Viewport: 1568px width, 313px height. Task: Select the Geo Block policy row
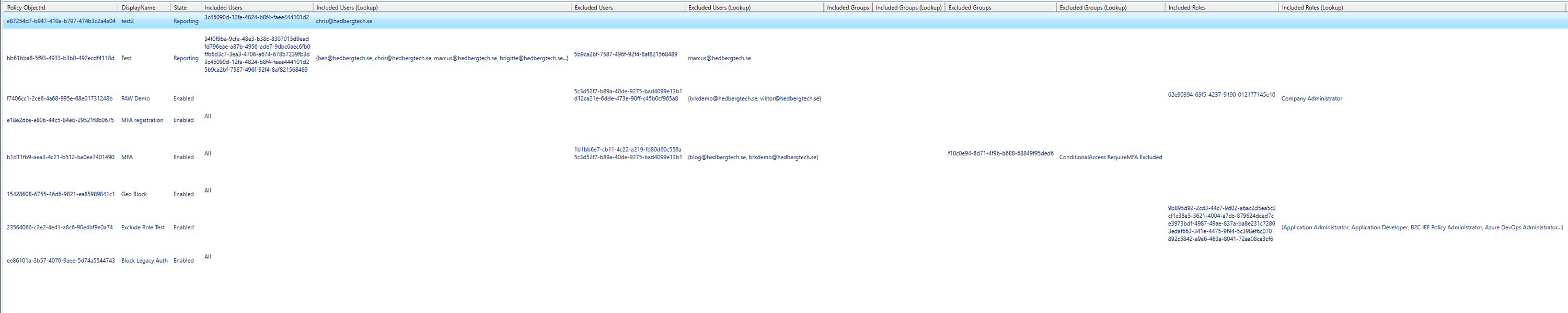[x=134, y=195]
